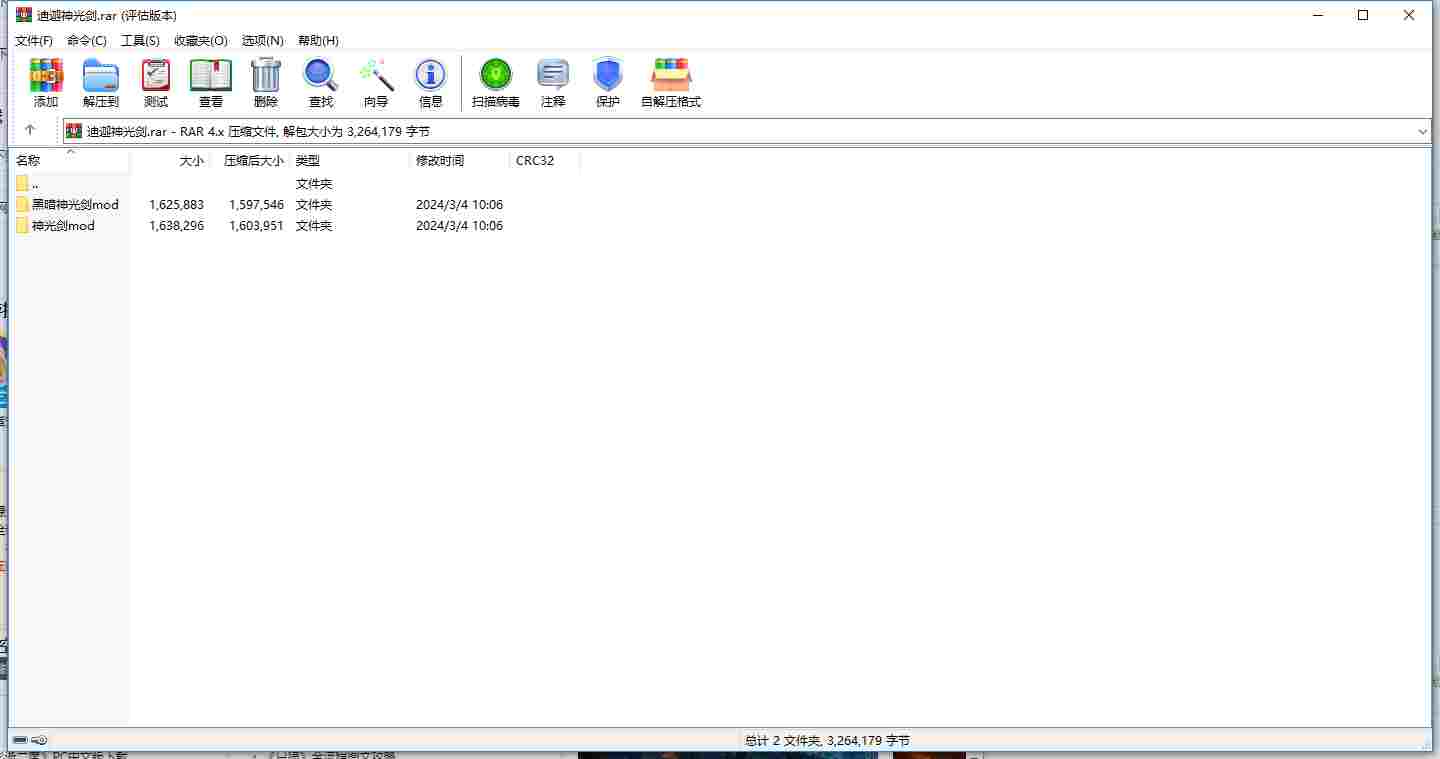Image resolution: width=1440 pixels, height=759 pixels.
Task: Sort by 大小 column header
Action: 170,160
